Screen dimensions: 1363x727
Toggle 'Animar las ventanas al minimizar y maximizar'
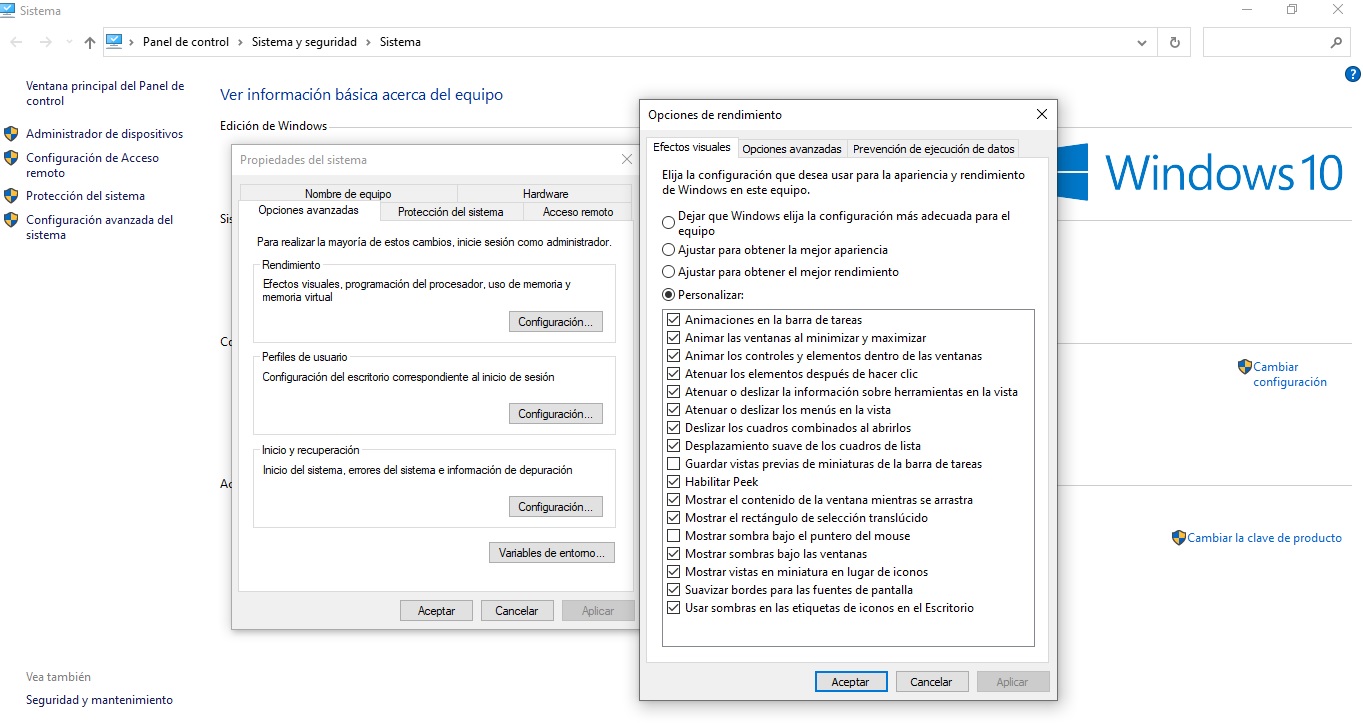[673, 338]
